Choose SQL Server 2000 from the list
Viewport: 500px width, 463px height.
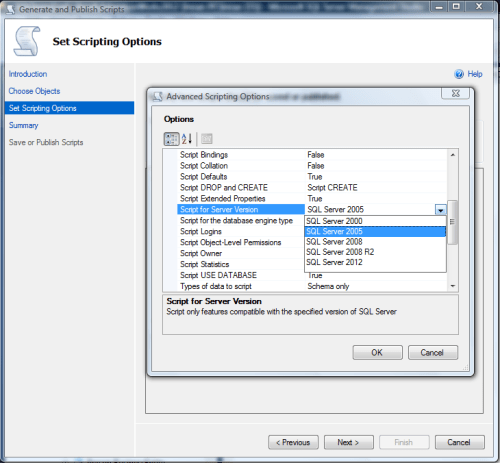[375, 221]
